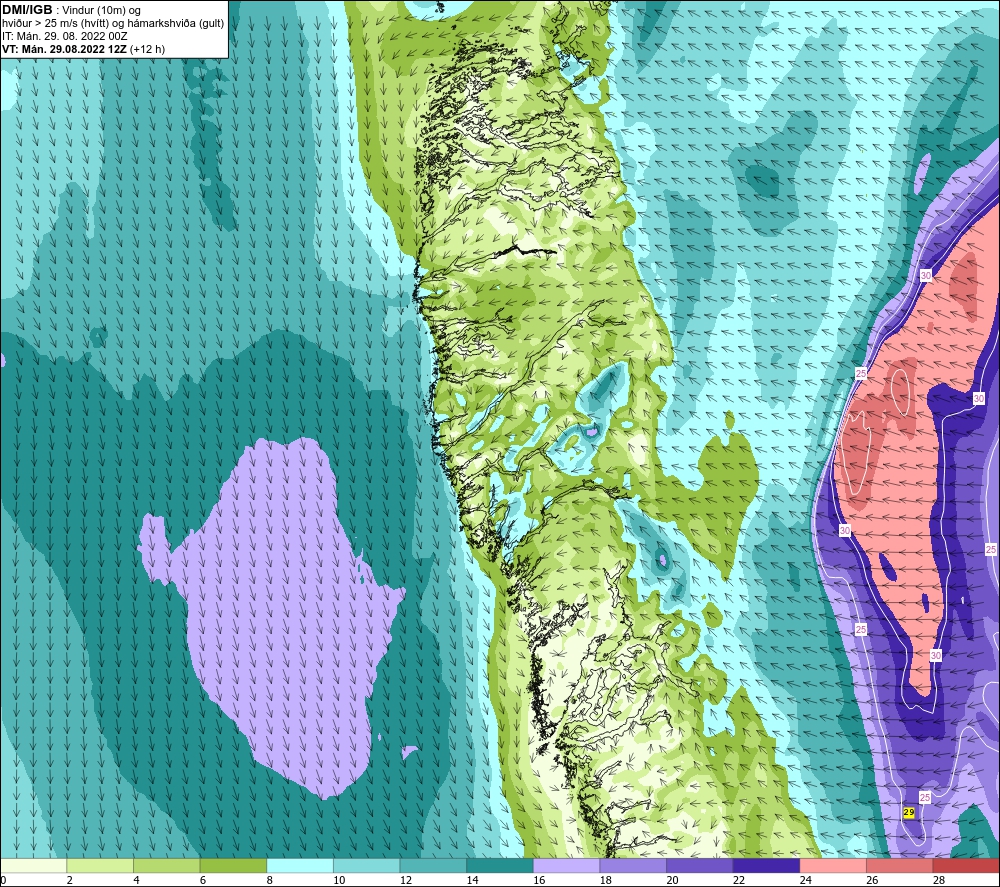Select the 16–18 m/s lavender legend swatch
Image resolution: width=1000 pixels, height=887 pixels.
pos(566,865)
